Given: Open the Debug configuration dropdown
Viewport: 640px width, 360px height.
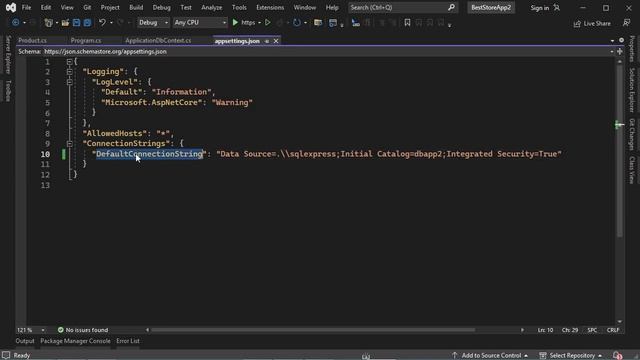Looking at the screenshot, I should [153, 23].
